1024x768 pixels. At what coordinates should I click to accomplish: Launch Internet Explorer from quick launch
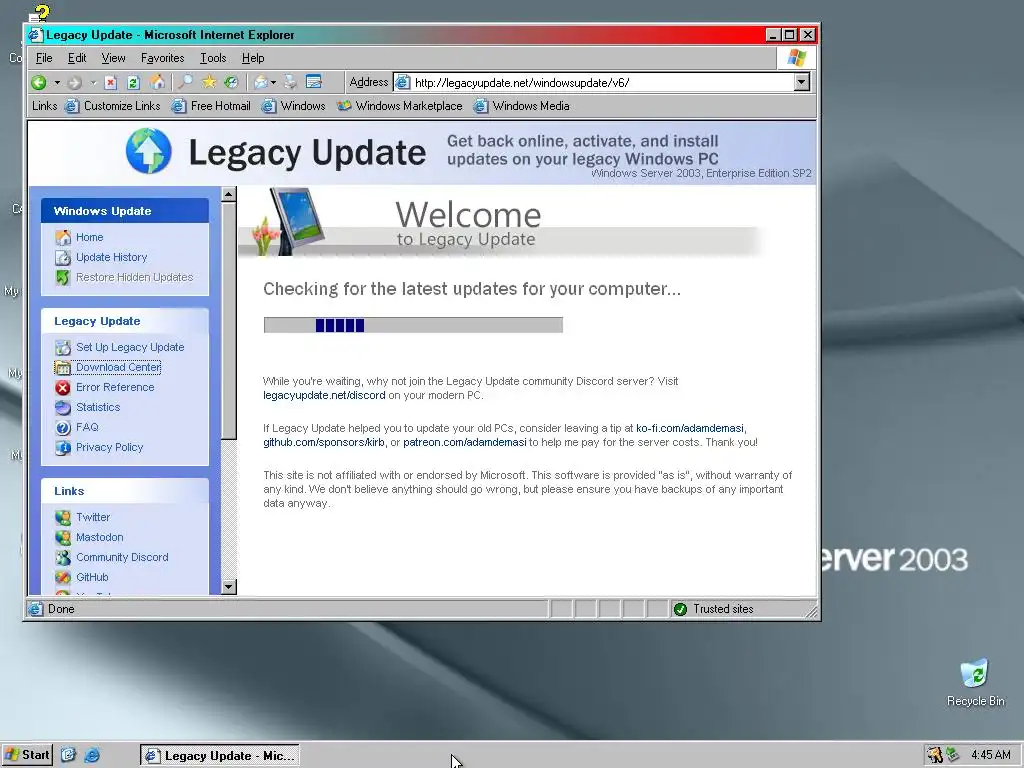coord(92,755)
